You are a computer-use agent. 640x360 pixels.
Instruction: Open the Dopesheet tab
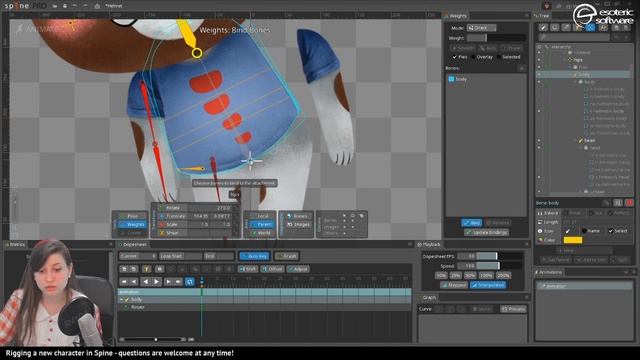click(132, 244)
